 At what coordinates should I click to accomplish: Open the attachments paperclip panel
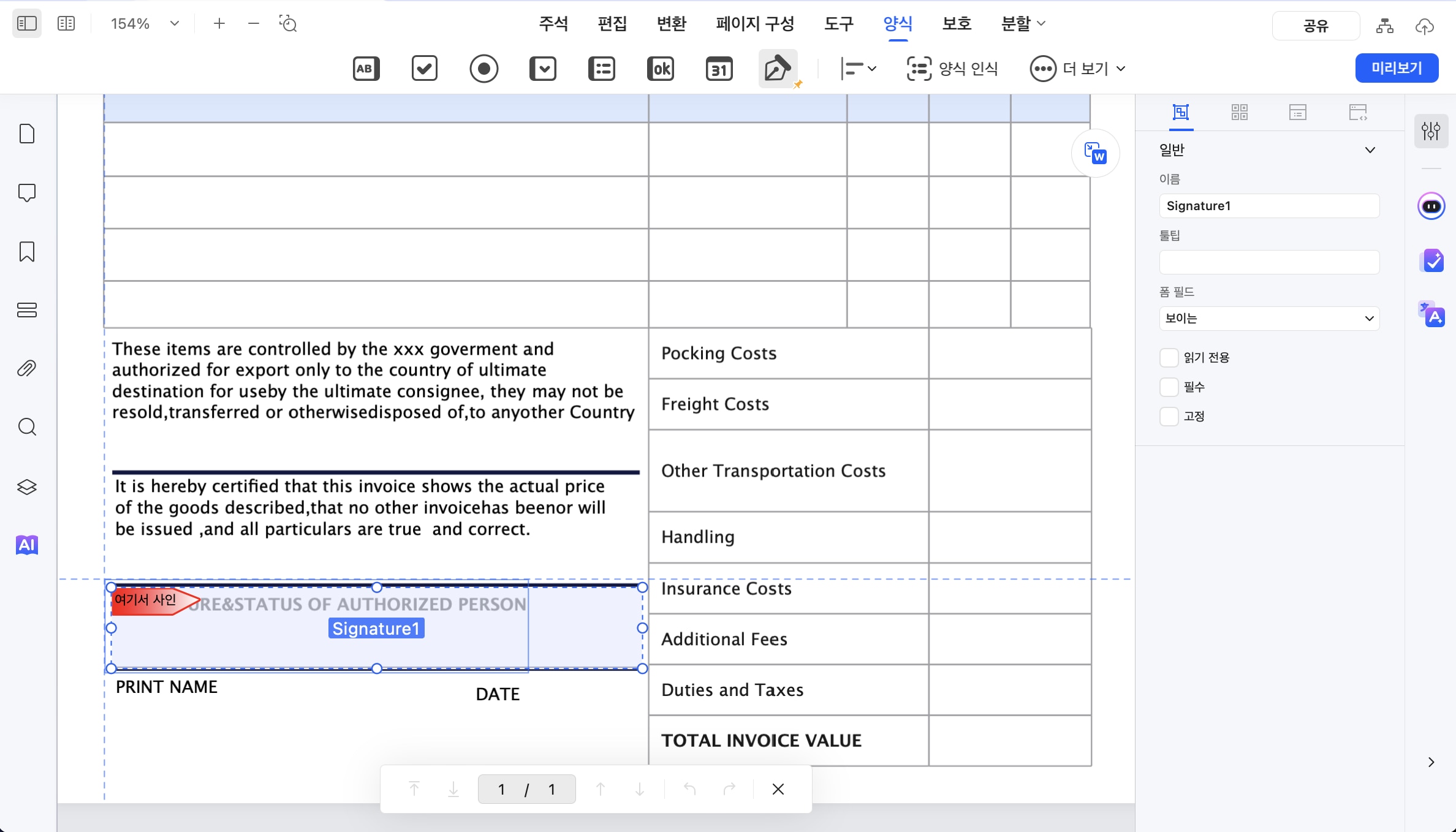[27, 369]
